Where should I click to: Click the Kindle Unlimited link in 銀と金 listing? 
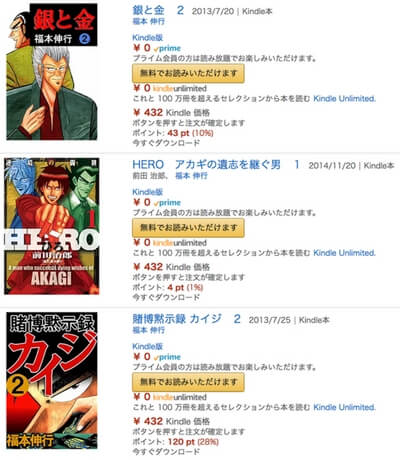(x=345, y=99)
